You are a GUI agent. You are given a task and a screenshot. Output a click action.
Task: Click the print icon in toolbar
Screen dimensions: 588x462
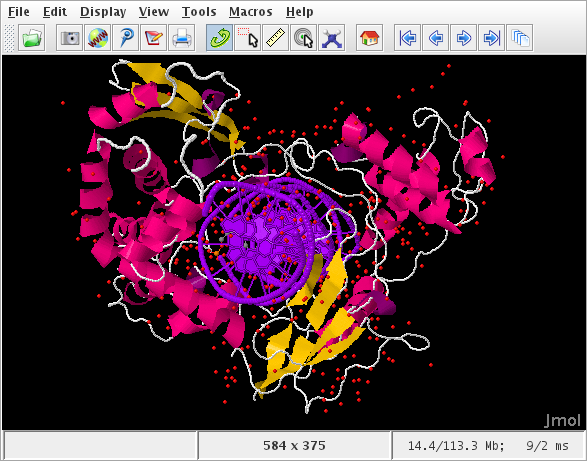click(182, 38)
